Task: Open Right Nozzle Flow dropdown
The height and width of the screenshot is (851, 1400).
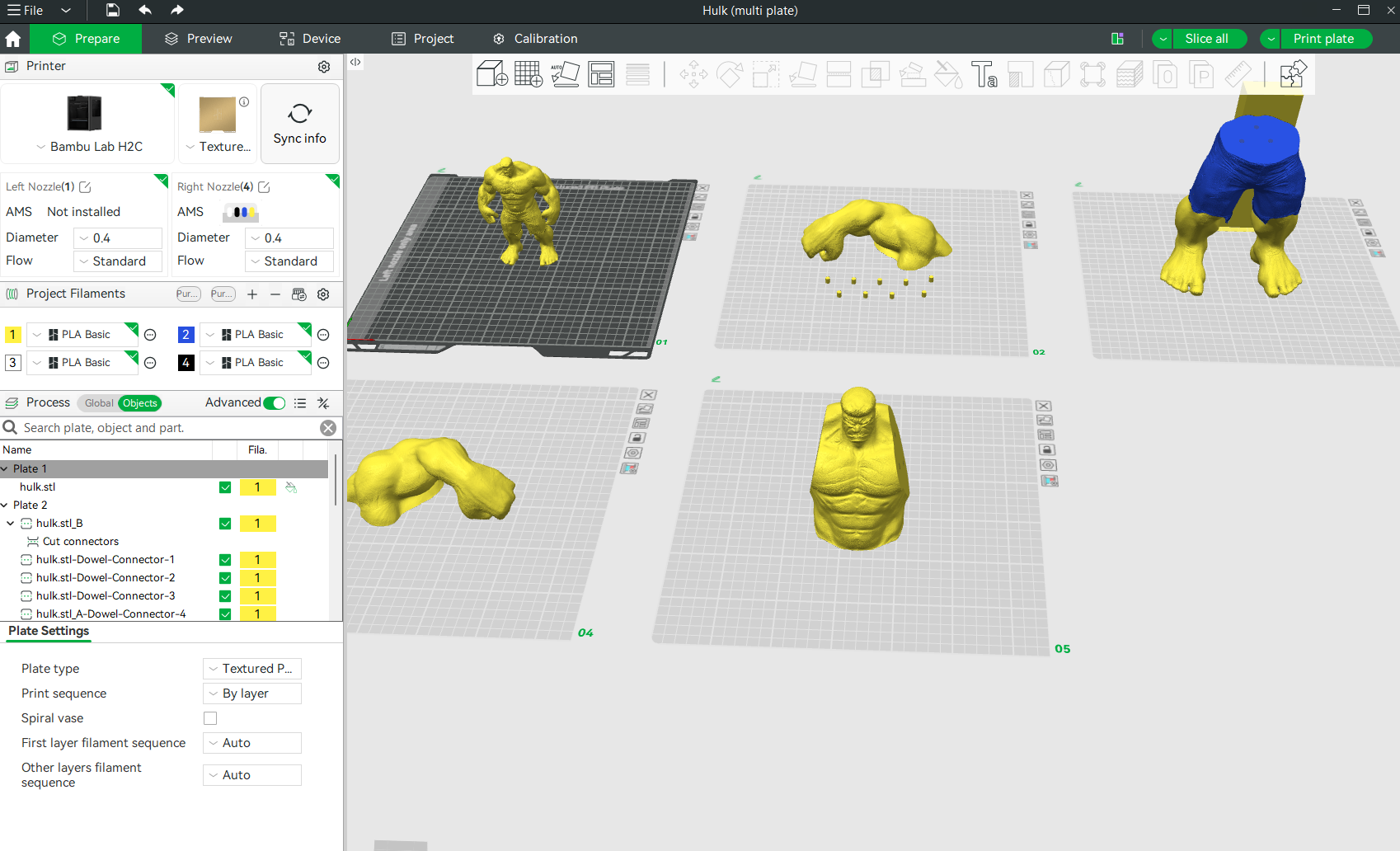Action: (x=289, y=261)
